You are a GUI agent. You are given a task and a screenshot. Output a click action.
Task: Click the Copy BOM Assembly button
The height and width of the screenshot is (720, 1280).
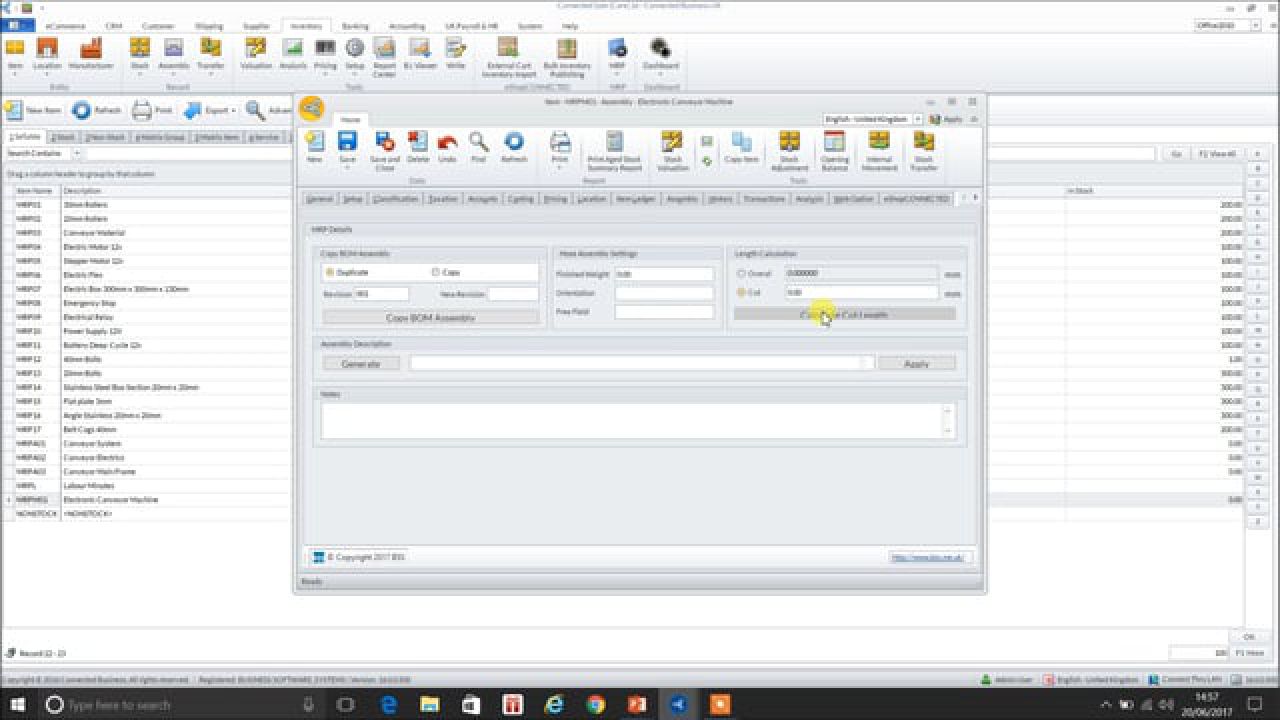[x=430, y=317]
